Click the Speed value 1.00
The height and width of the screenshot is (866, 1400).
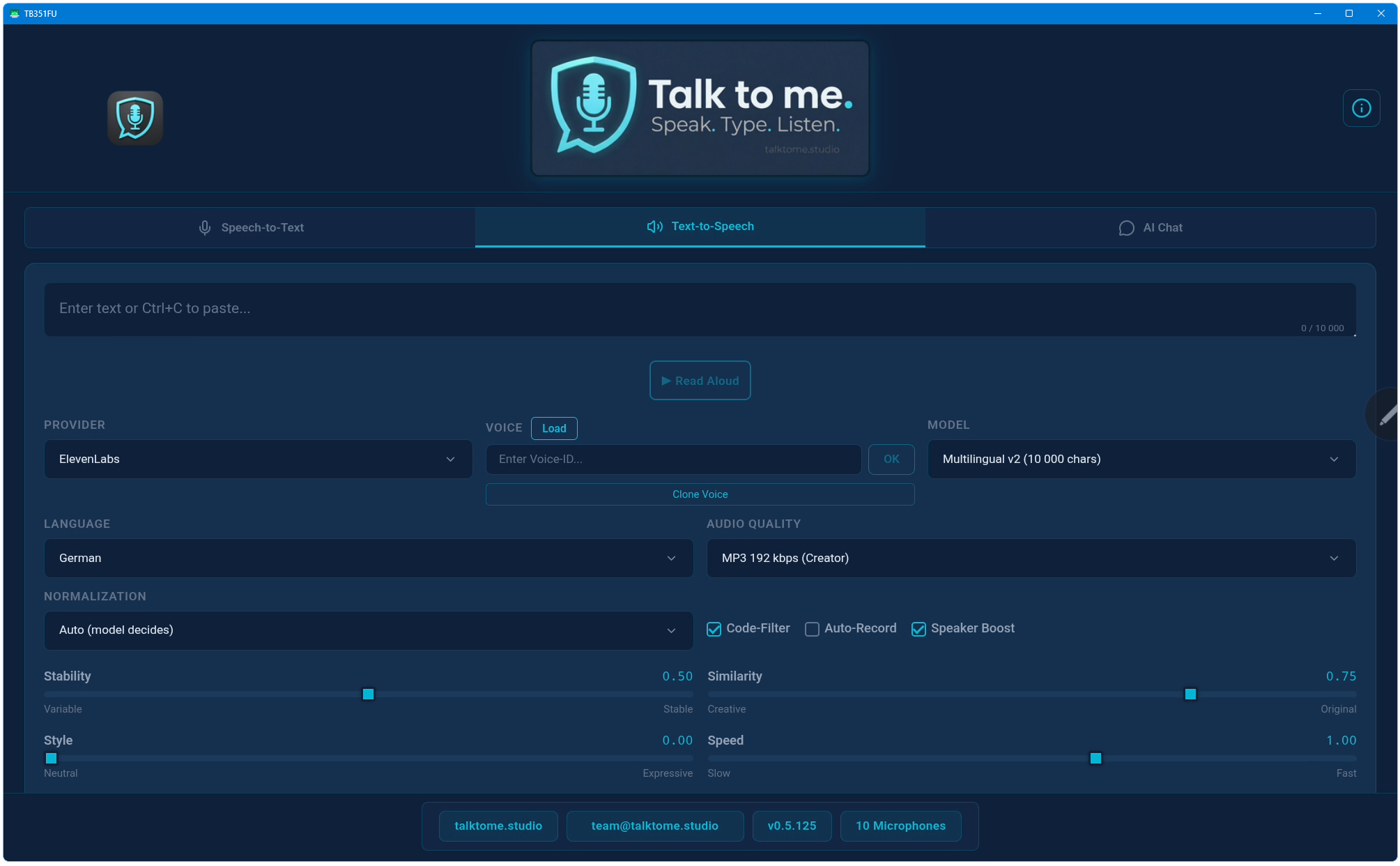click(1341, 740)
